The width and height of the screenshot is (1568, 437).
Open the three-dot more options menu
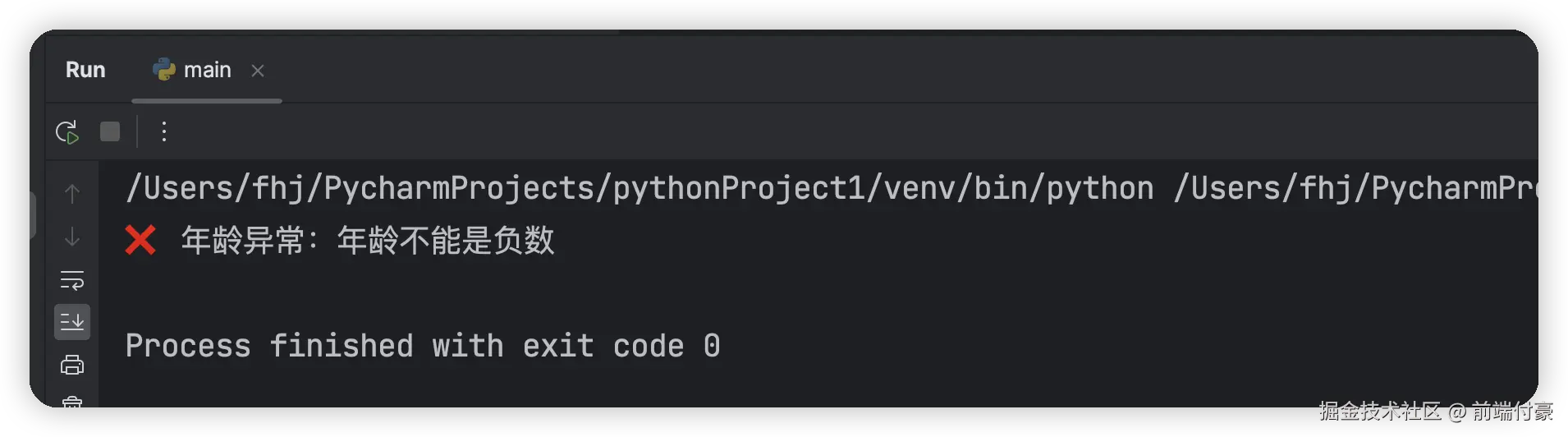(x=164, y=132)
